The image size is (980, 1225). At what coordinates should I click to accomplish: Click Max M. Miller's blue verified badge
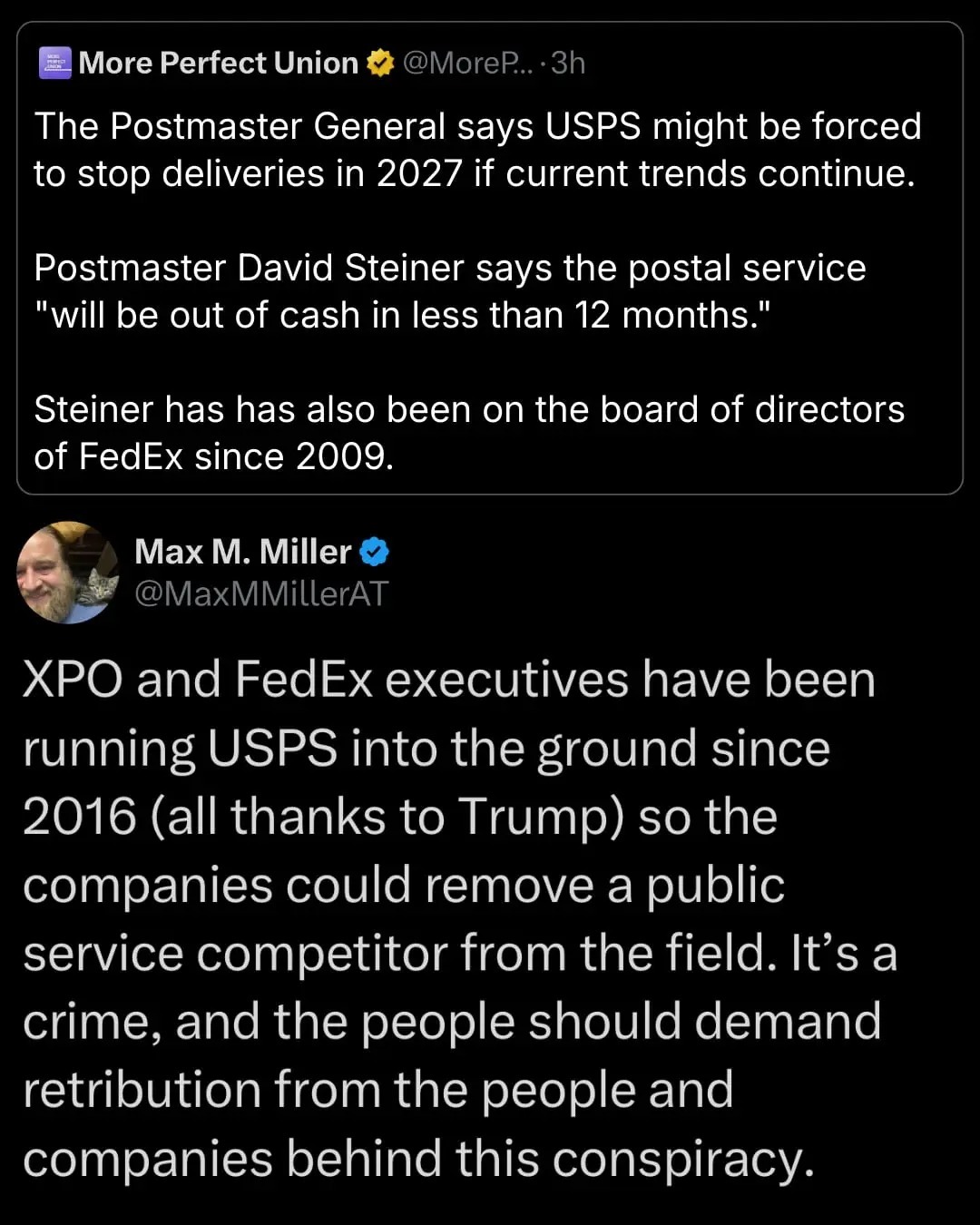374,552
